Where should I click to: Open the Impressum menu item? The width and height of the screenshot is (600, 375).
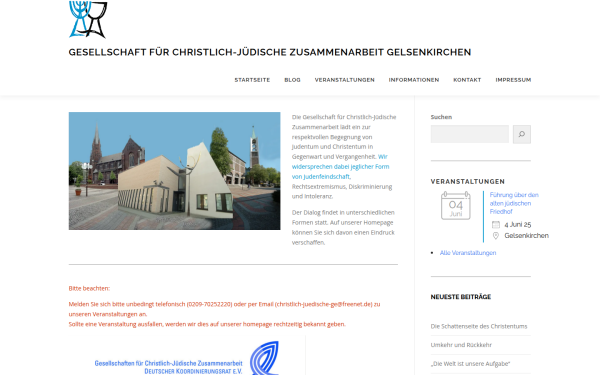coord(513,80)
